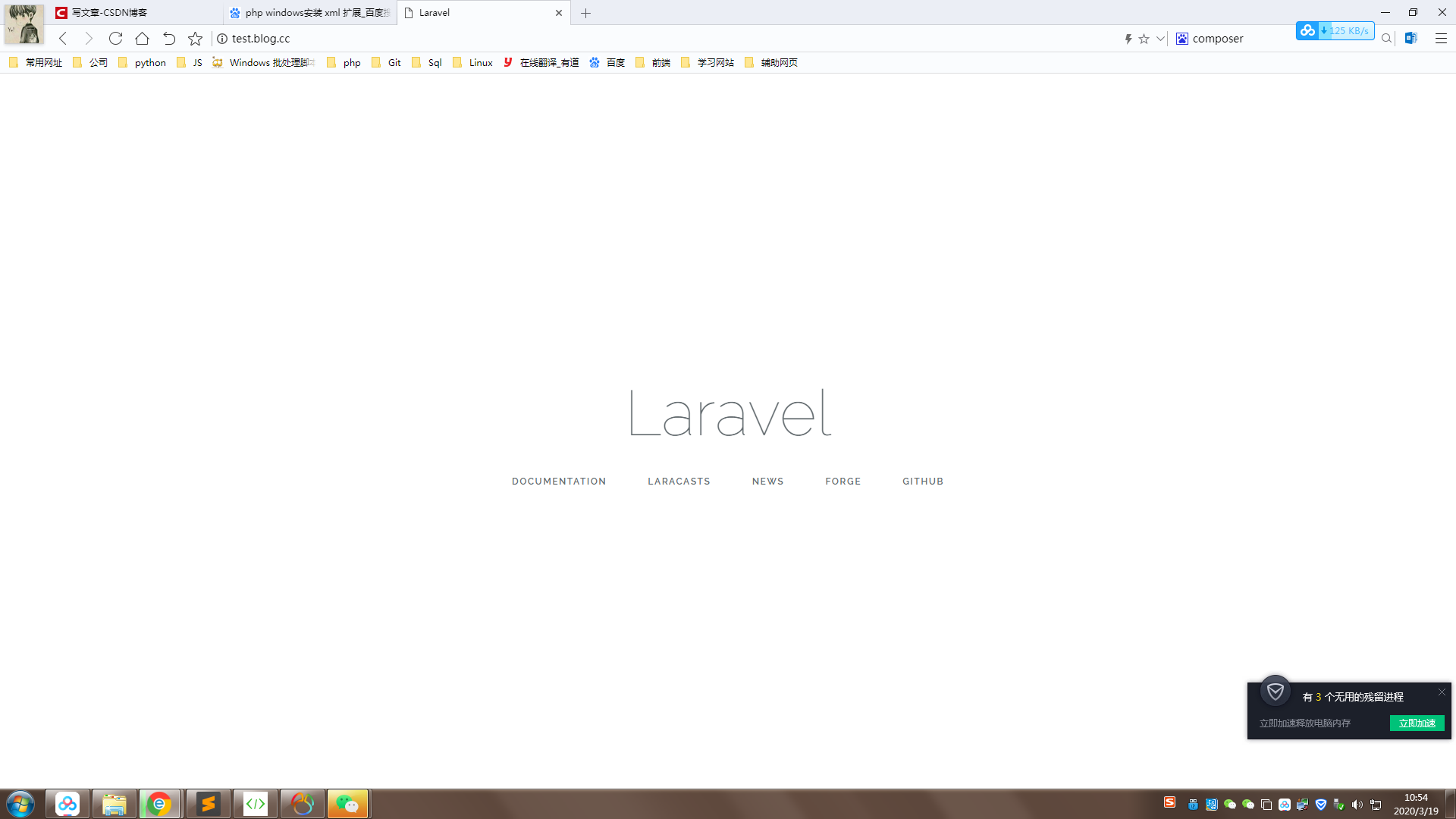
Task: Expand the address bar dropdown arrow
Action: click(1160, 39)
